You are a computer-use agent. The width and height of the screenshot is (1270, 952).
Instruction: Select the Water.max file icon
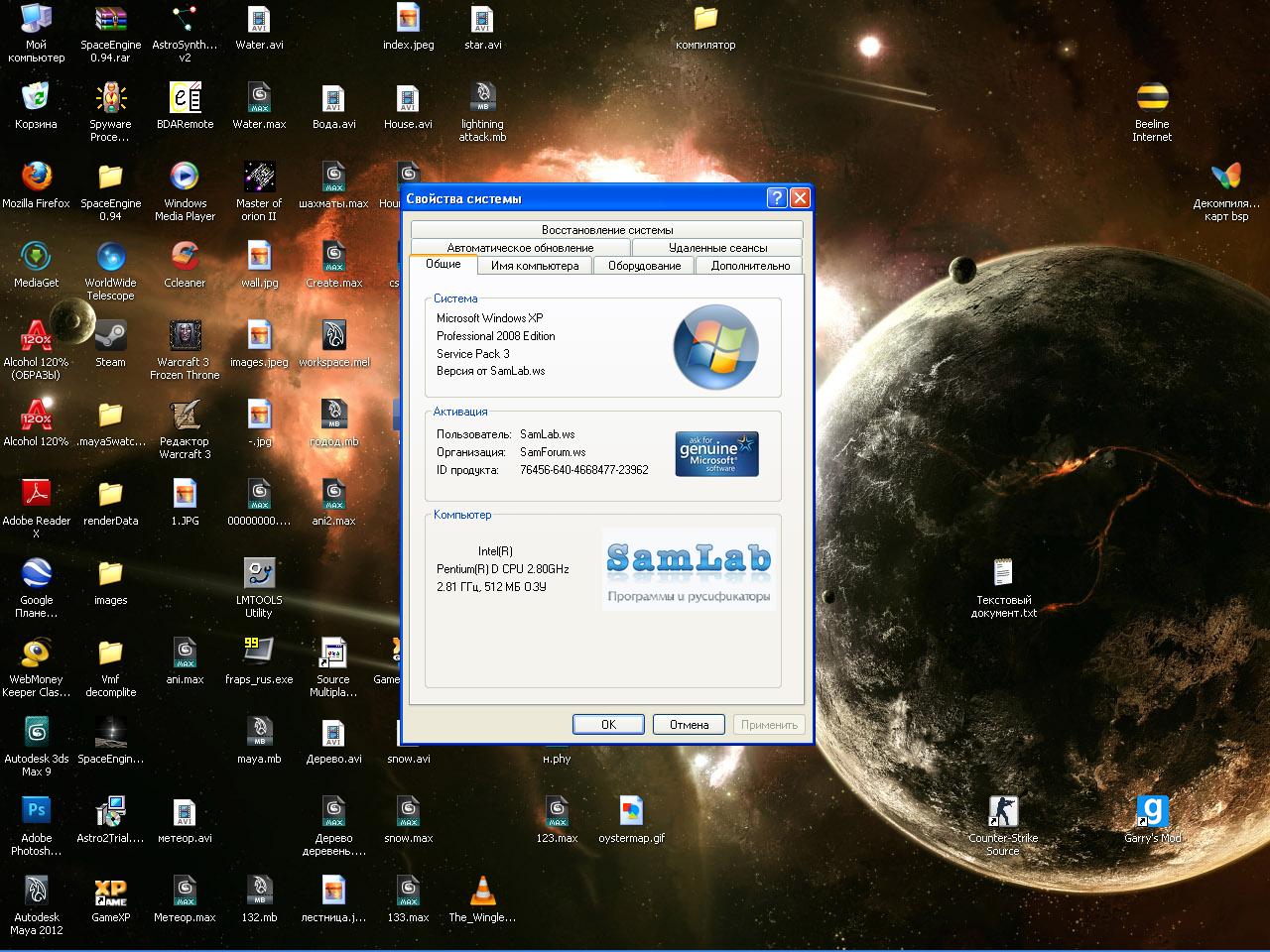pos(259,97)
